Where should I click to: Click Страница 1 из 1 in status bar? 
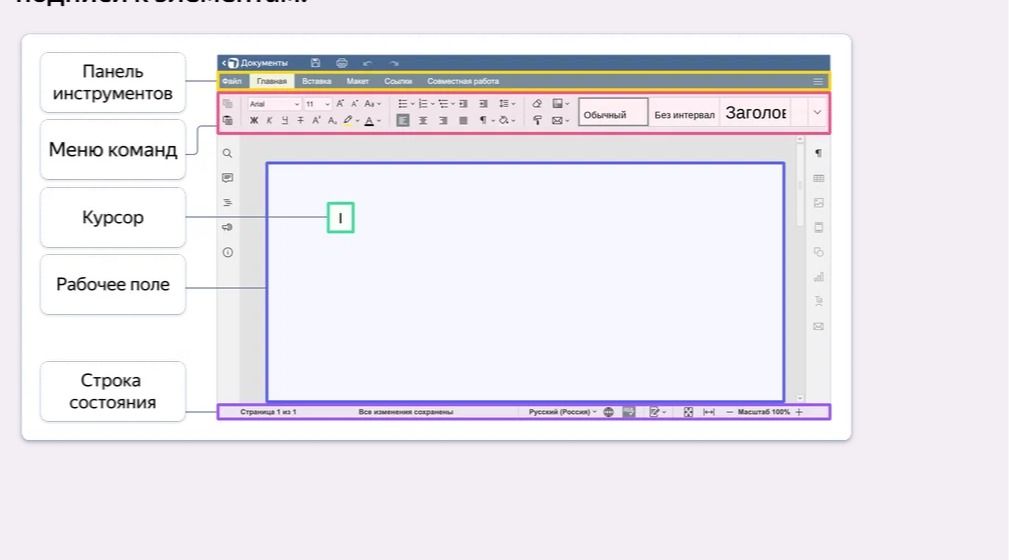[268, 412]
